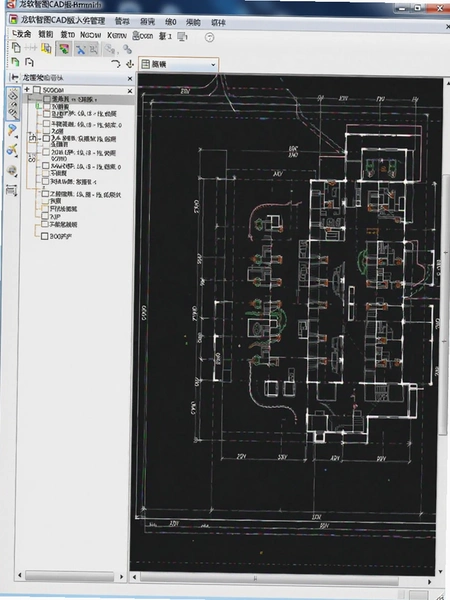Select the top diamond icon in left vertical toolbar

pyautogui.click(x=13, y=95)
